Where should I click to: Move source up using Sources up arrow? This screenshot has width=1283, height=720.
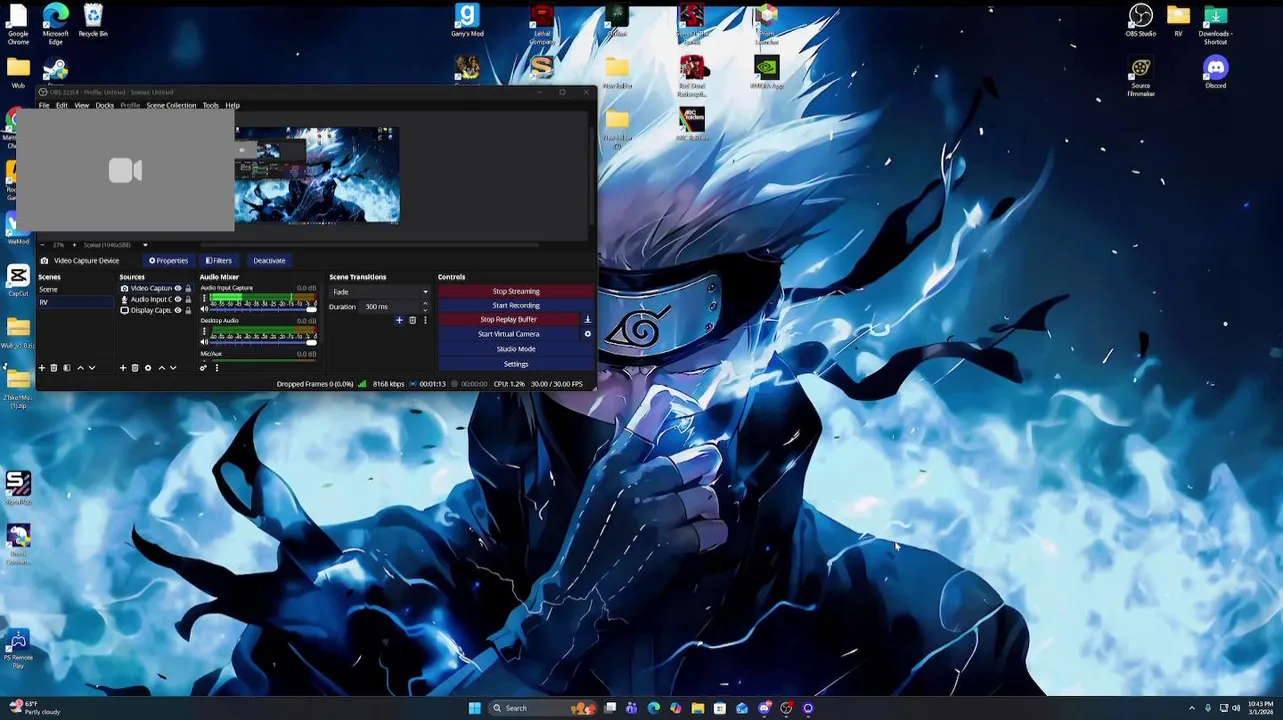(x=162, y=368)
